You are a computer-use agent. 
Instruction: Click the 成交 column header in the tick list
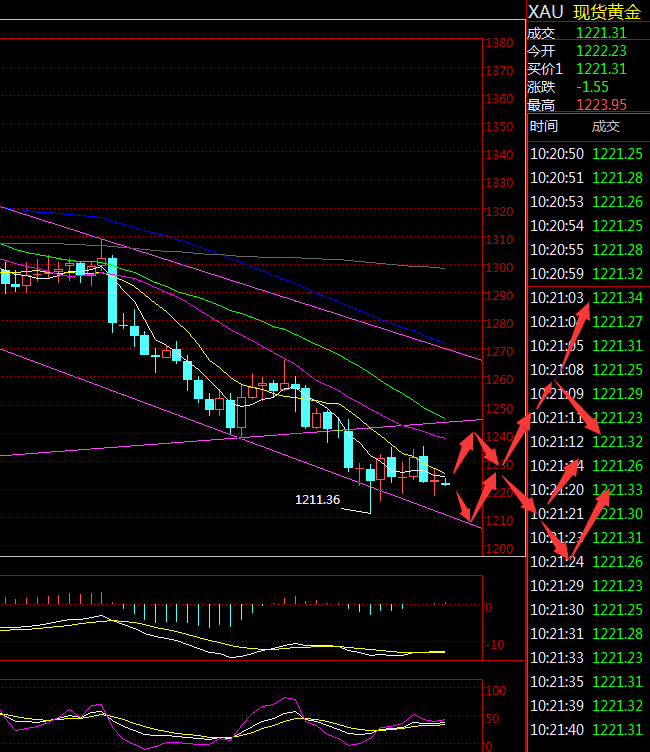point(606,126)
